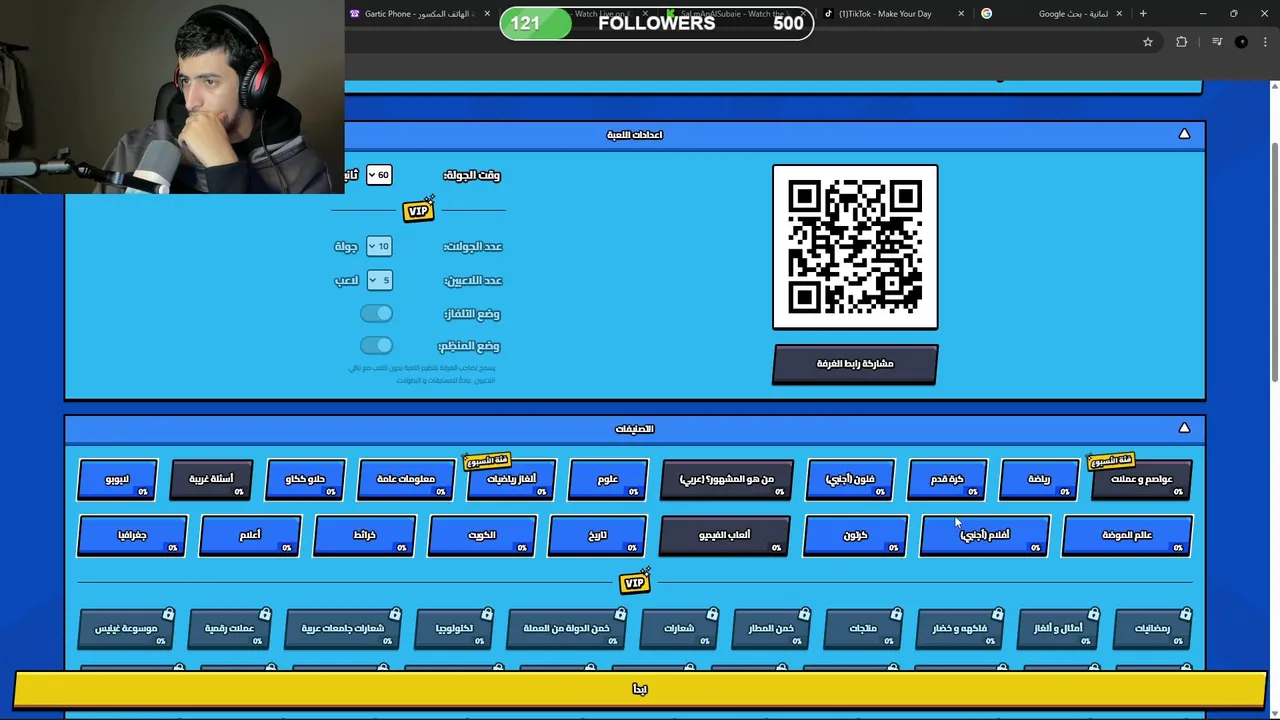Select the أعلام category
The width and height of the screenshot is (1280, 720).
click(250, 535)
